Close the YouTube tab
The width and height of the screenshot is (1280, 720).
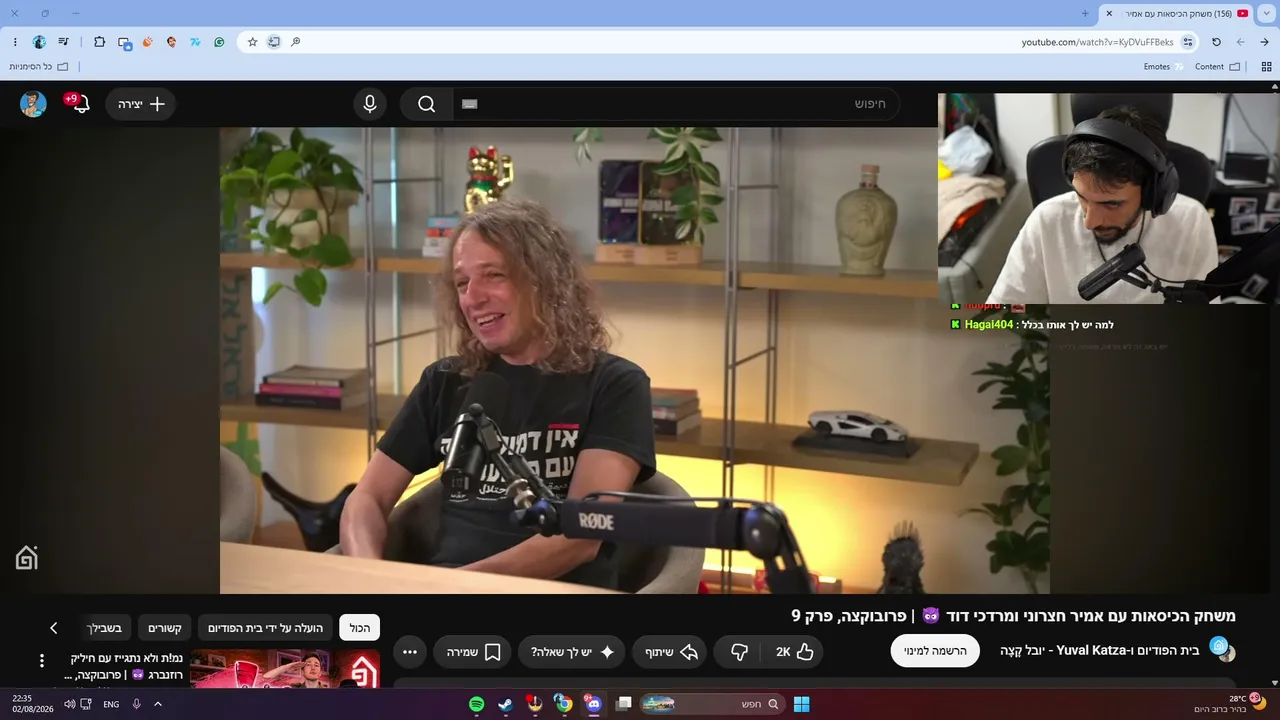(1109, 13)
